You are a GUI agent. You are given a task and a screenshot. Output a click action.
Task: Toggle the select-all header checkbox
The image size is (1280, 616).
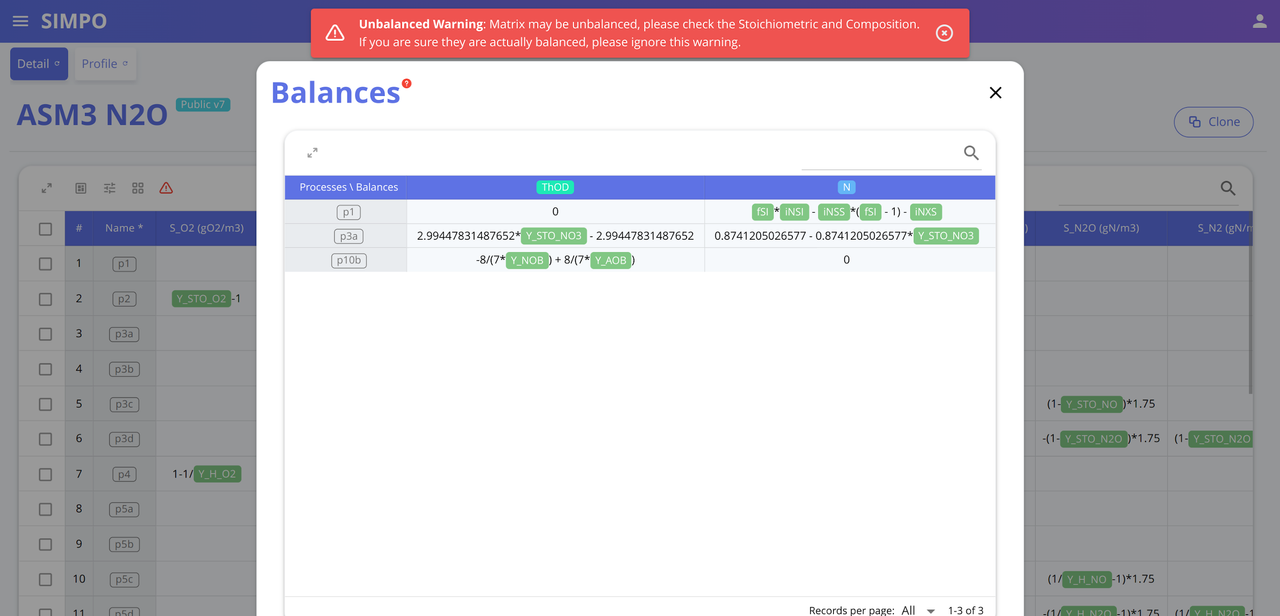pos(45,229)
